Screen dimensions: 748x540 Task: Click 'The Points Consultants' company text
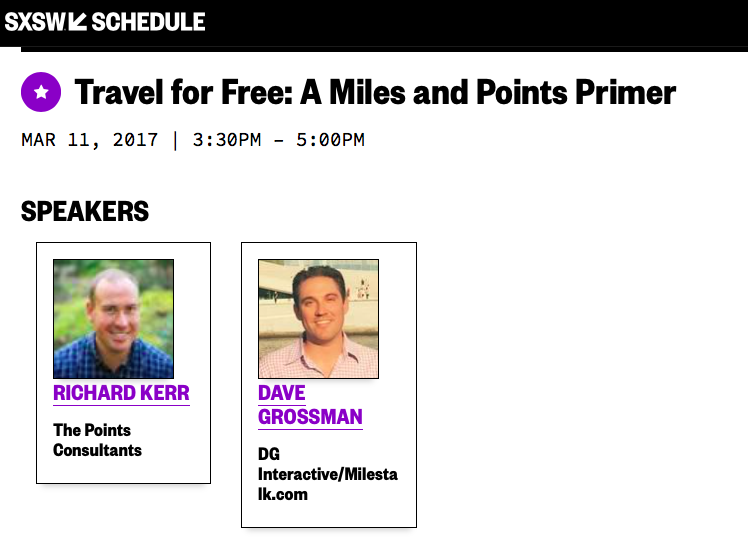[97, 440]
